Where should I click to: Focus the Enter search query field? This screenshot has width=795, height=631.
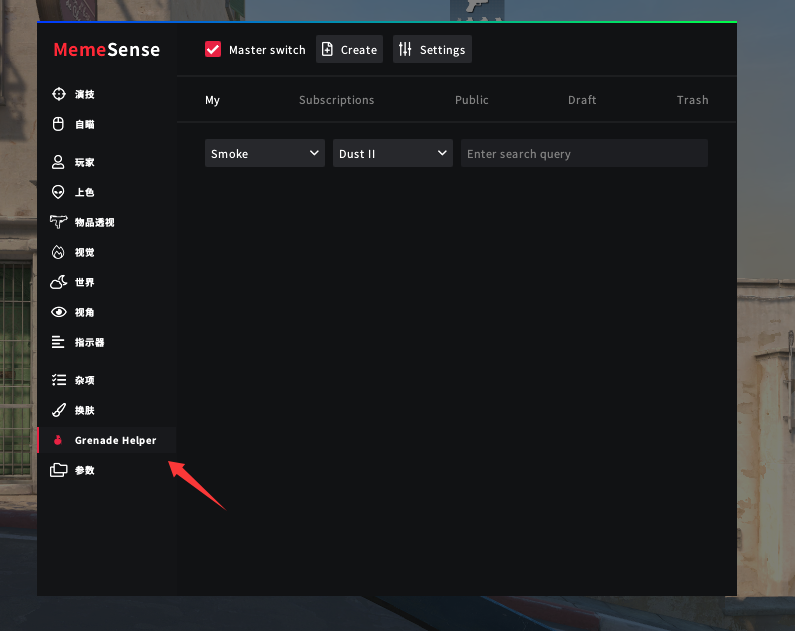[584, 153]
